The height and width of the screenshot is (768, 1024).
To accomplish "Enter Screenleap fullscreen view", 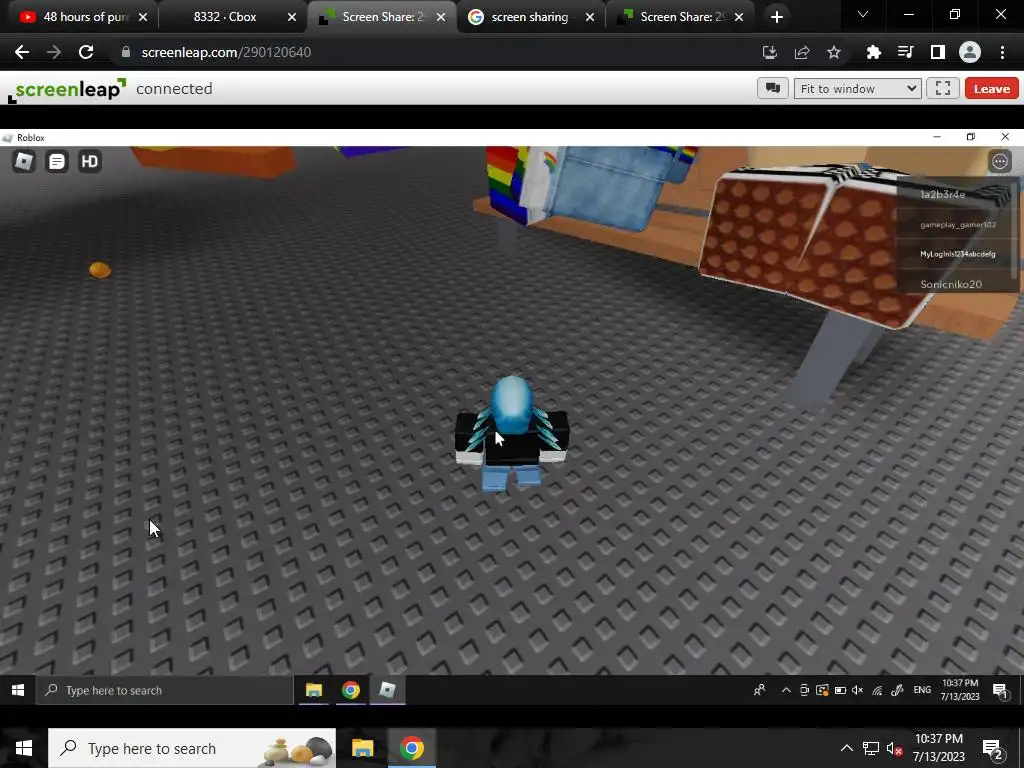I will click(942, 88).
